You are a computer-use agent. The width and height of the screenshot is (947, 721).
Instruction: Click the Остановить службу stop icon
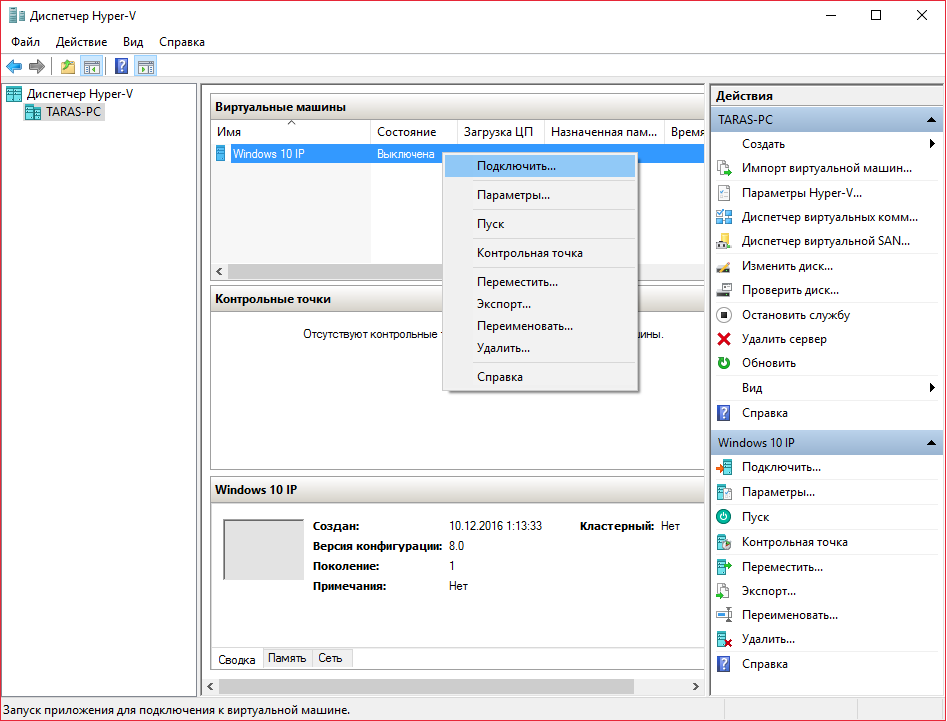tap(724, 315)
